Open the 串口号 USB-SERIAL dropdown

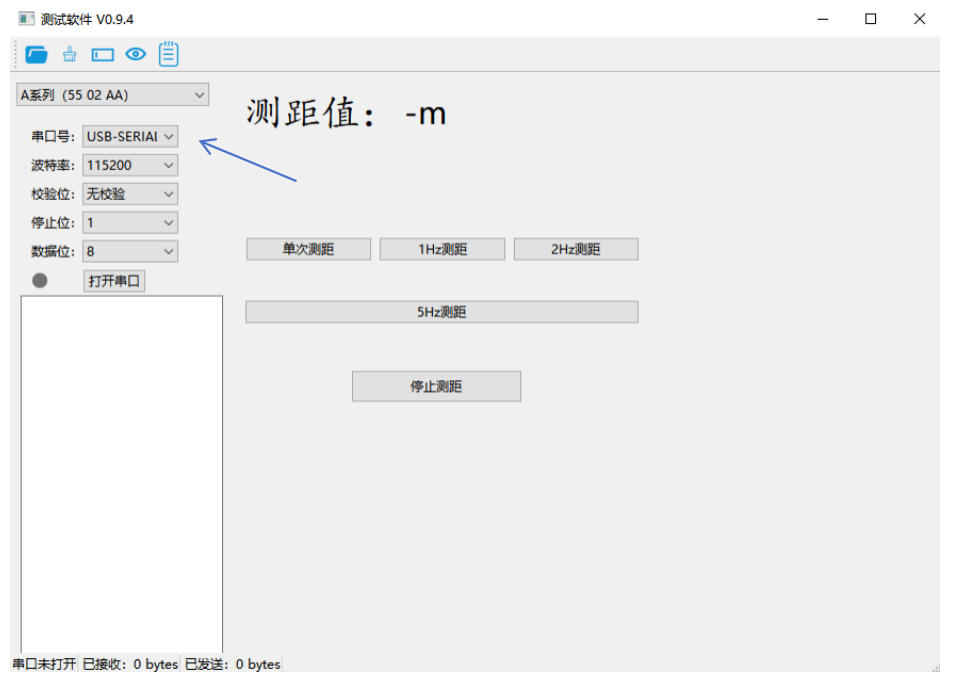130,136
